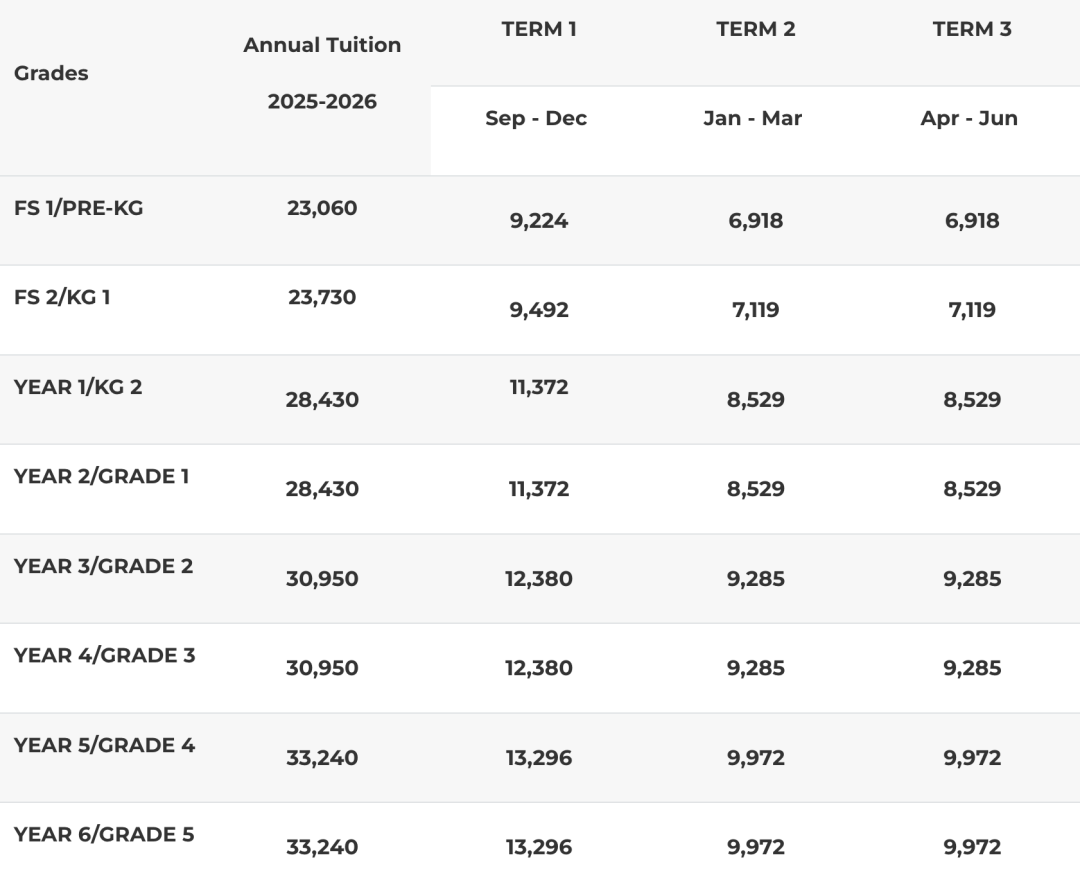Screen dimensions: 1080x887
Task: Click the YEAR 2/GRADE 1 row label
Action: 101,476
